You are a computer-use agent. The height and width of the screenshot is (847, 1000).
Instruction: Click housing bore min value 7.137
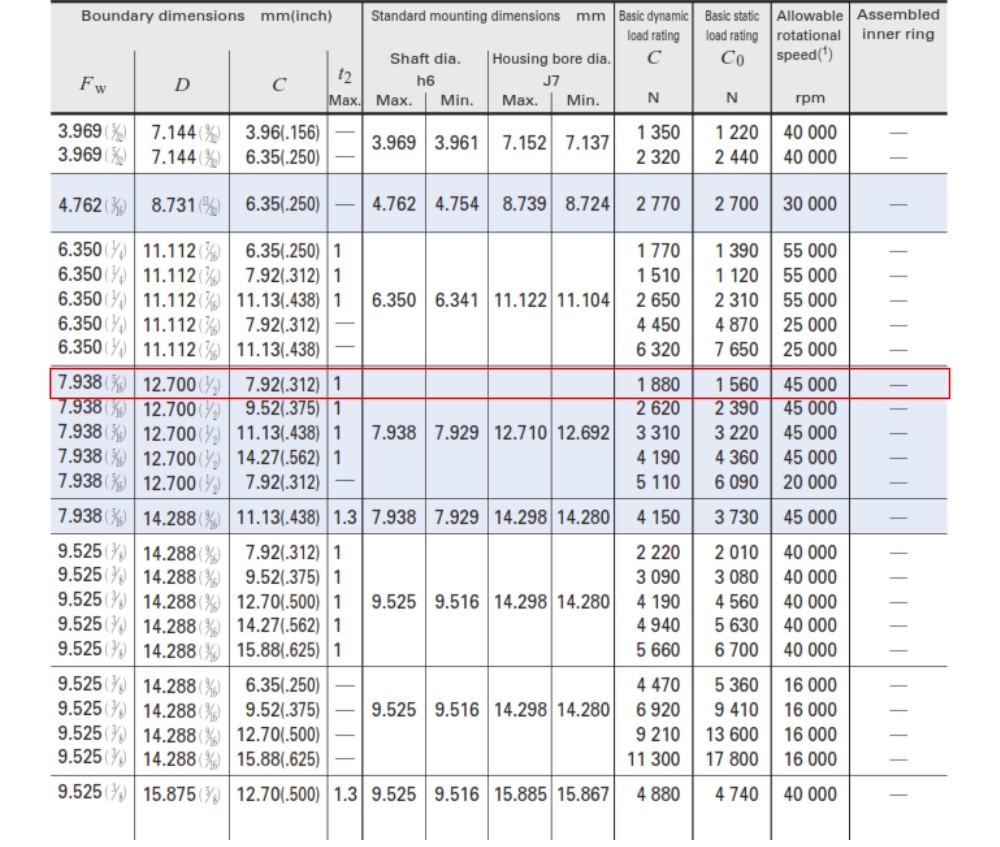pyautogui.click(x=587, y=143)
